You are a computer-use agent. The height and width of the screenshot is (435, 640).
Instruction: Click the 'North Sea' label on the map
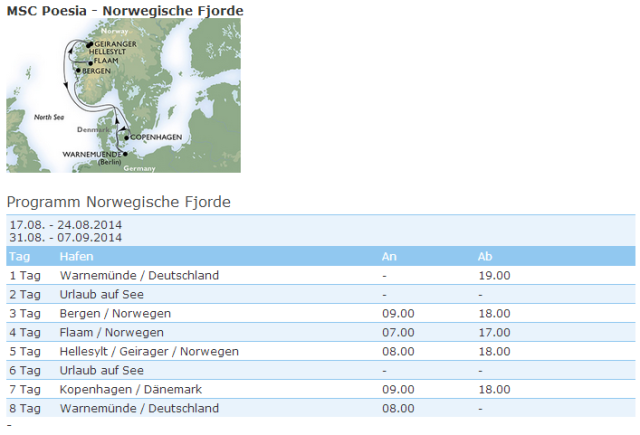(49, 117)
